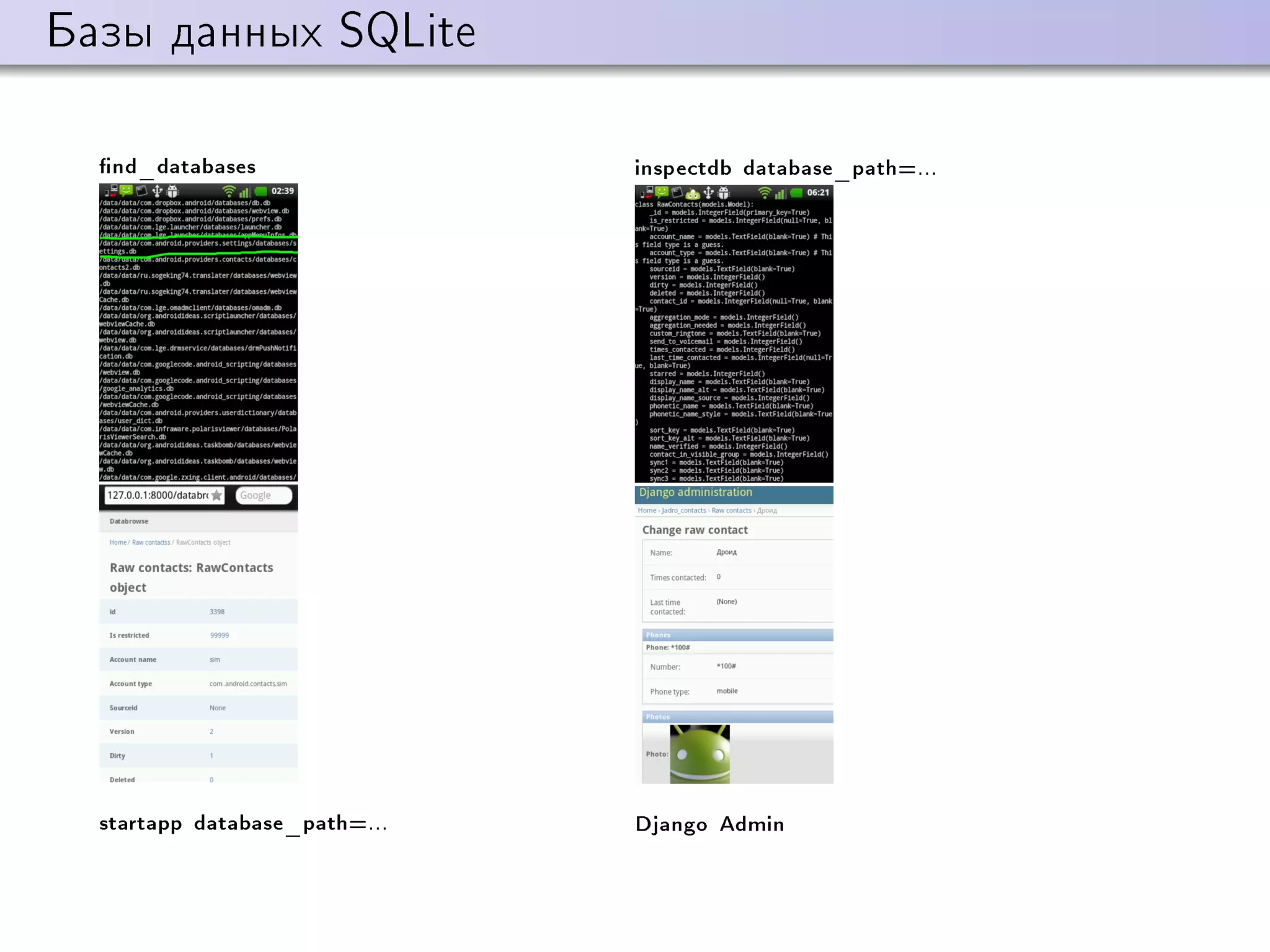The width and height of the screenshot is (1270, 952).
Task: Tap the signal bars icon in the 02:39 status bar
Action: (245, 192)
